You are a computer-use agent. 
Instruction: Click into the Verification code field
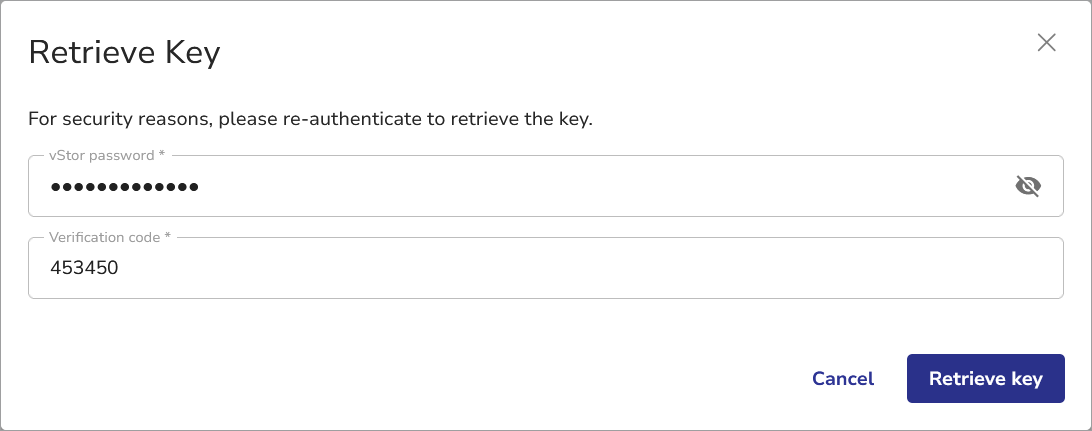coord(500,268)
